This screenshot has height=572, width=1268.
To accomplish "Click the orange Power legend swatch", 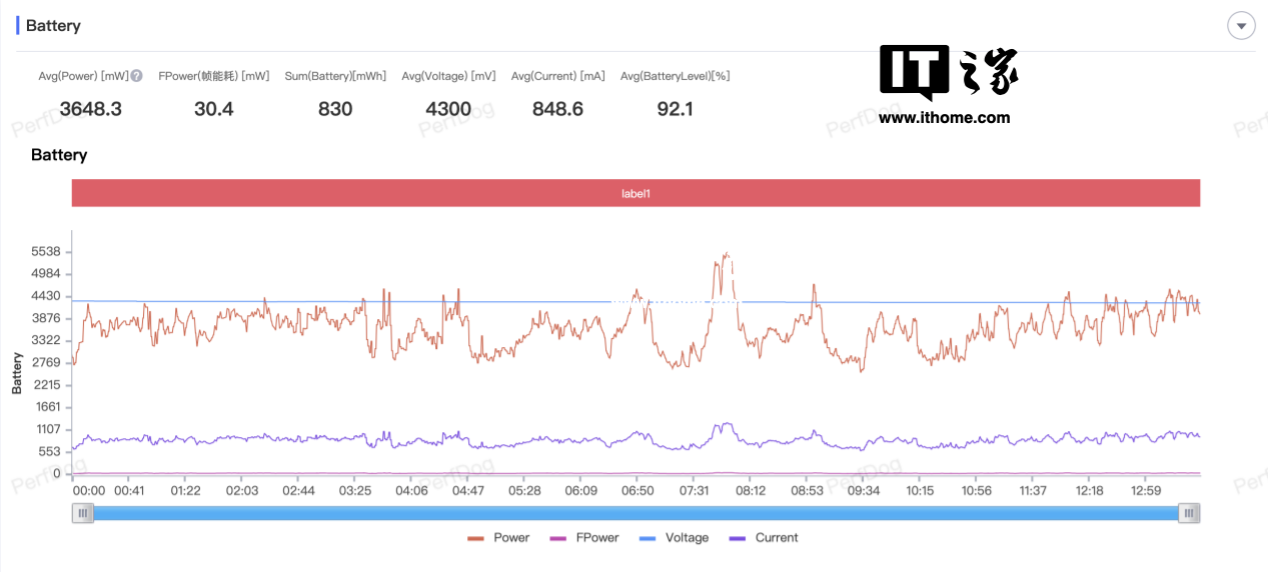I will [x=475, y=538].
